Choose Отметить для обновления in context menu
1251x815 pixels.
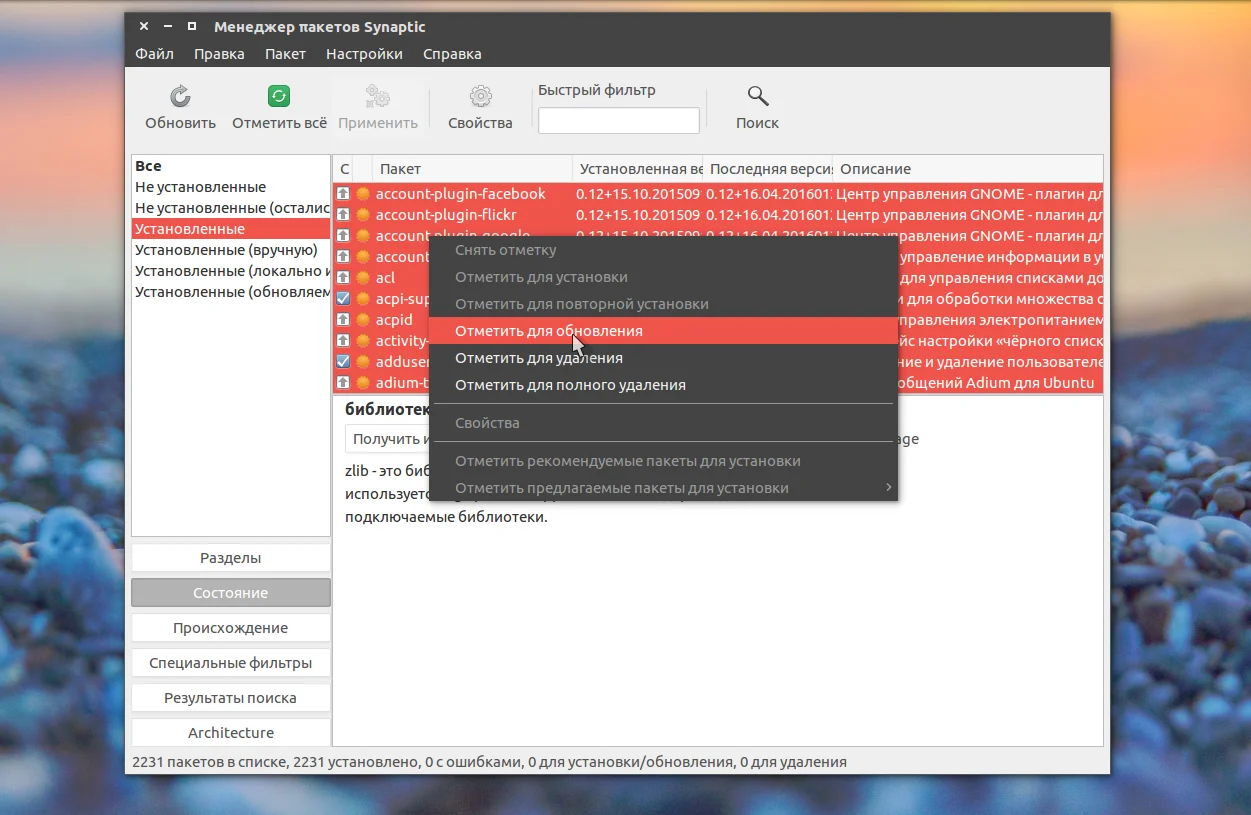click(663, 331)
